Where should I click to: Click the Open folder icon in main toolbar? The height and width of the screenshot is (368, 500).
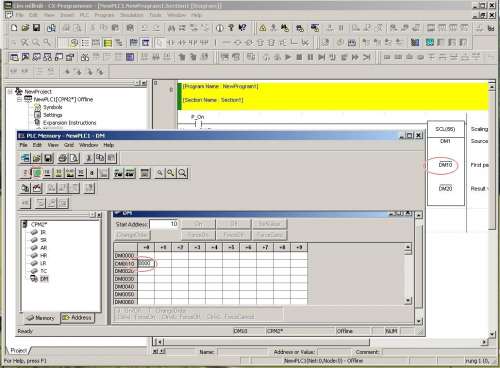point(25,28)
